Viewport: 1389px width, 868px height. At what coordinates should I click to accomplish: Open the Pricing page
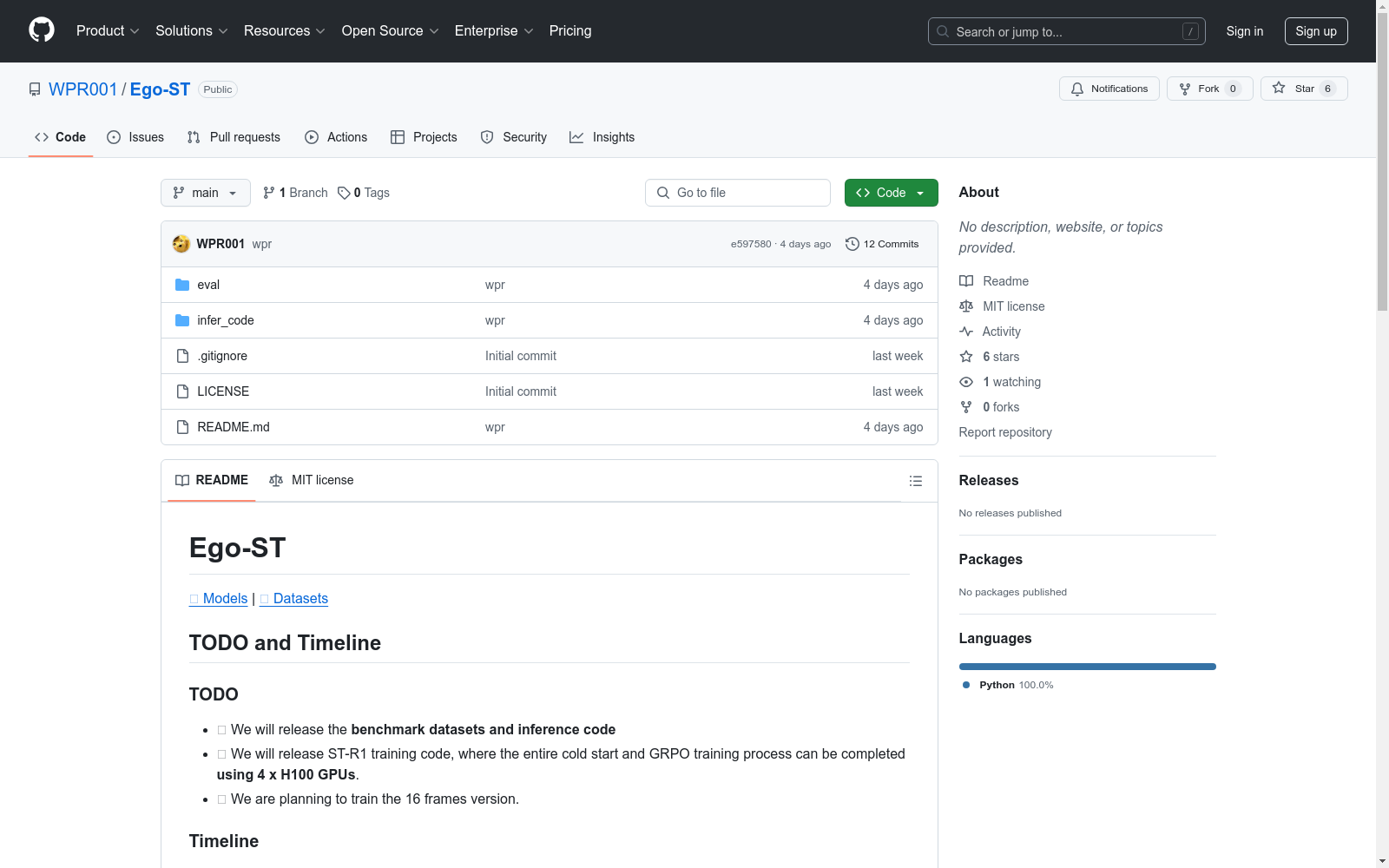(570, 31)
